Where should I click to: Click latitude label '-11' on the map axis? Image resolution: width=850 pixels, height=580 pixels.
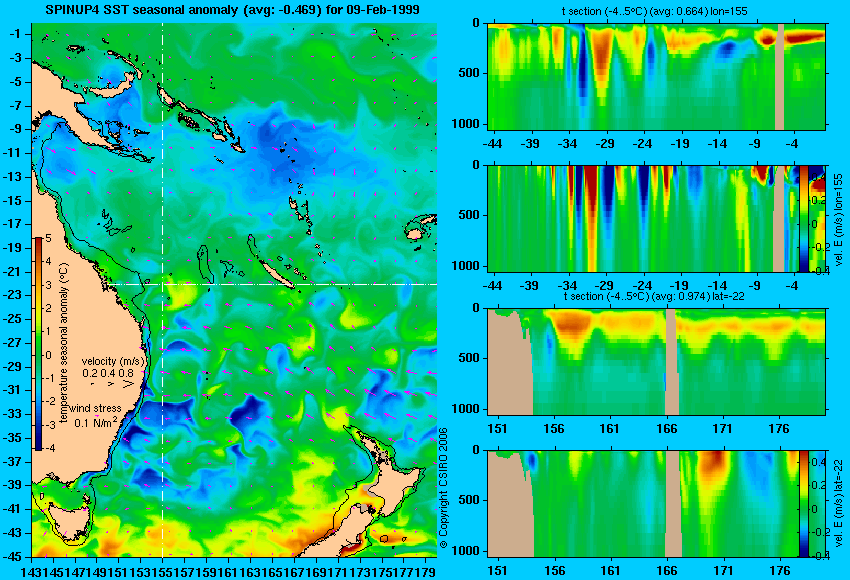click(12, 153)
